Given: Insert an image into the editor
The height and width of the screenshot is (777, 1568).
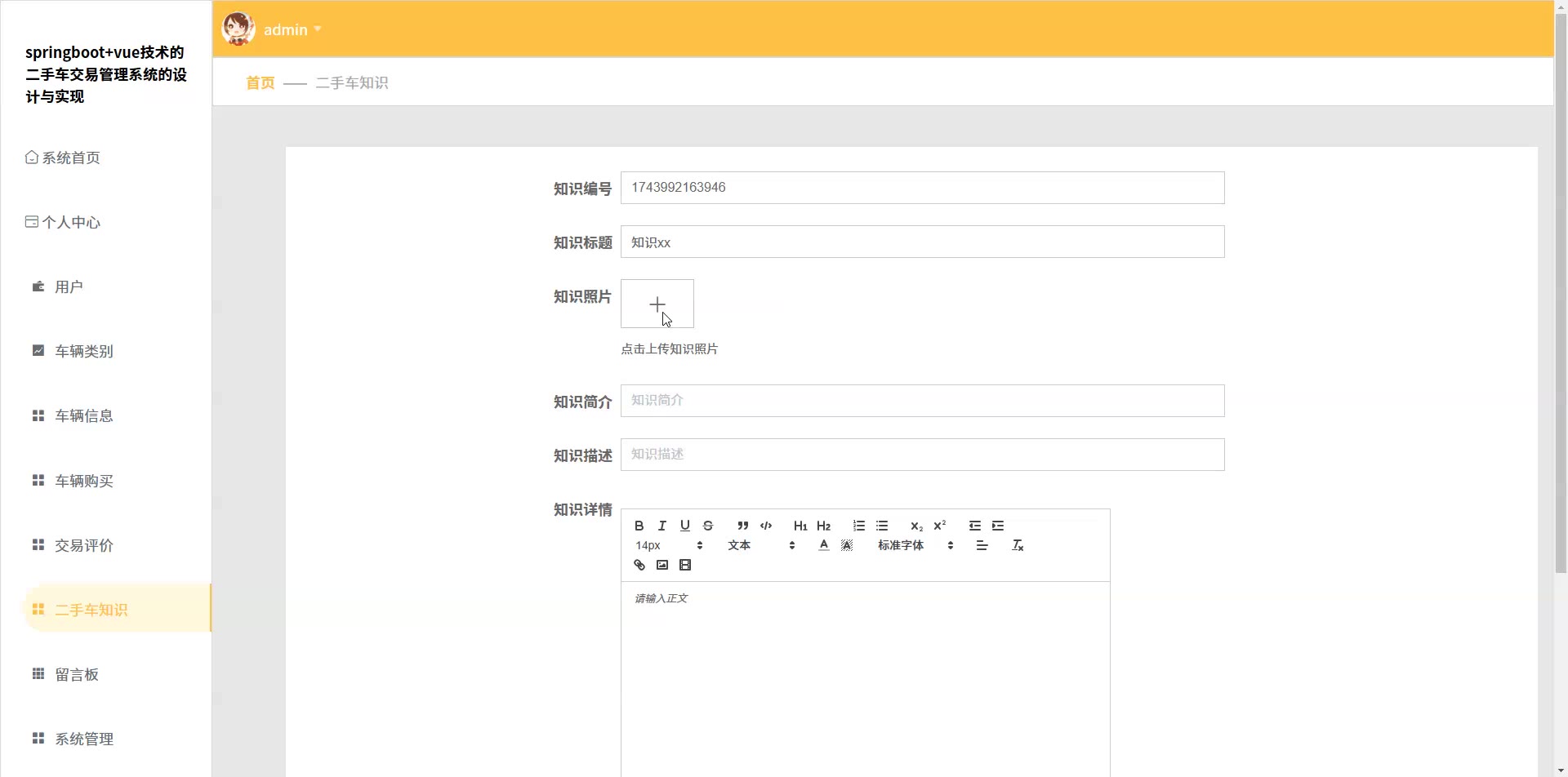Looking at the screenshot, I should pos(662,565).
